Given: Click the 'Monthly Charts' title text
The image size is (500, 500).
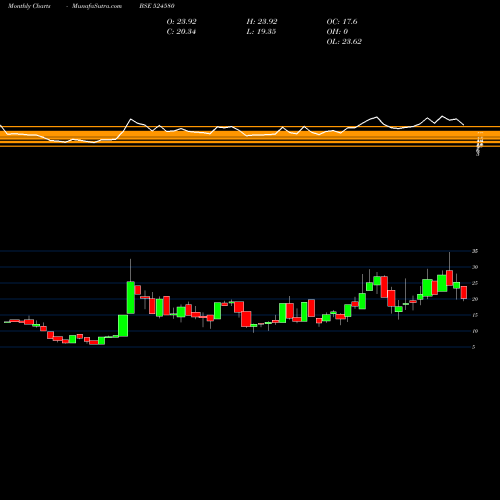Looking at the screenshot, I should (x=29, y=6).
